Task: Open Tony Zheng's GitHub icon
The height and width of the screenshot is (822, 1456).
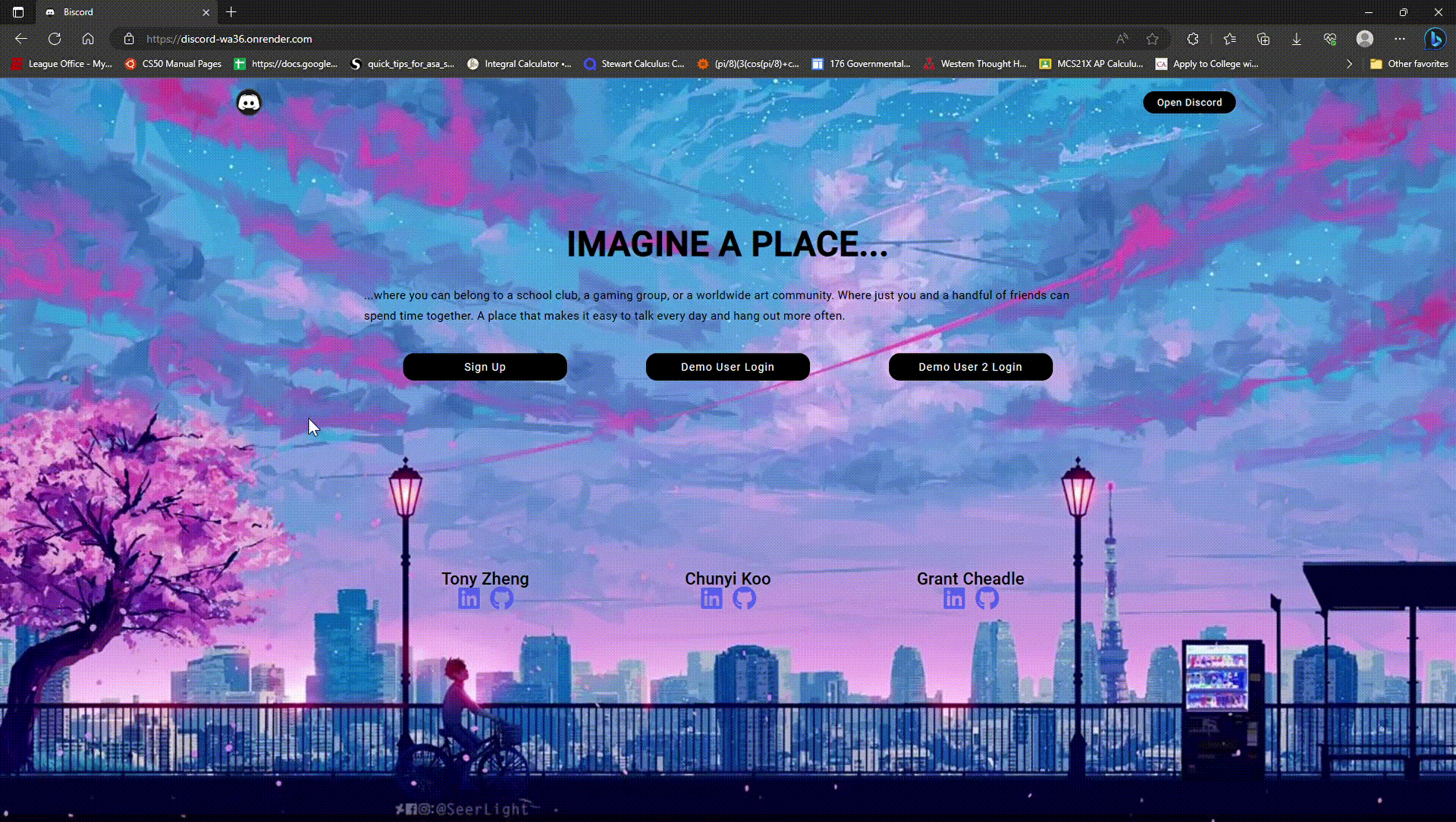Action: (x=501, y=598)
